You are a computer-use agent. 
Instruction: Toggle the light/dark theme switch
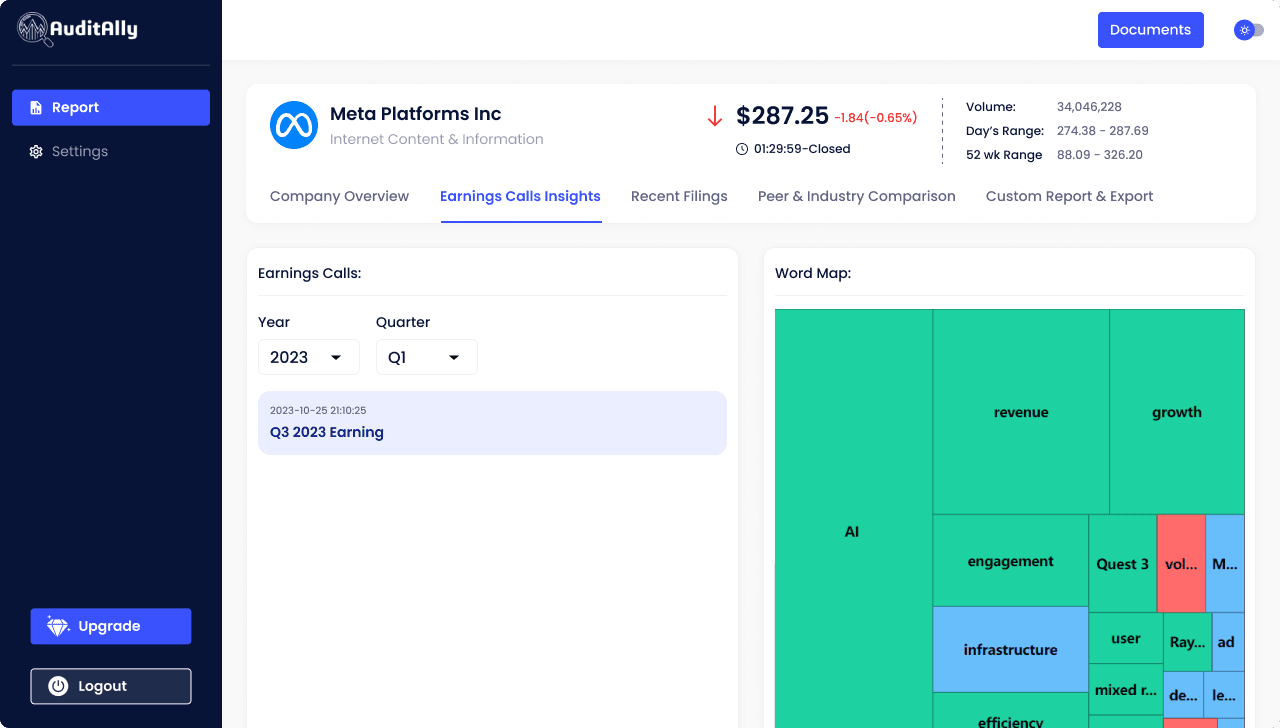(1249, 30)
